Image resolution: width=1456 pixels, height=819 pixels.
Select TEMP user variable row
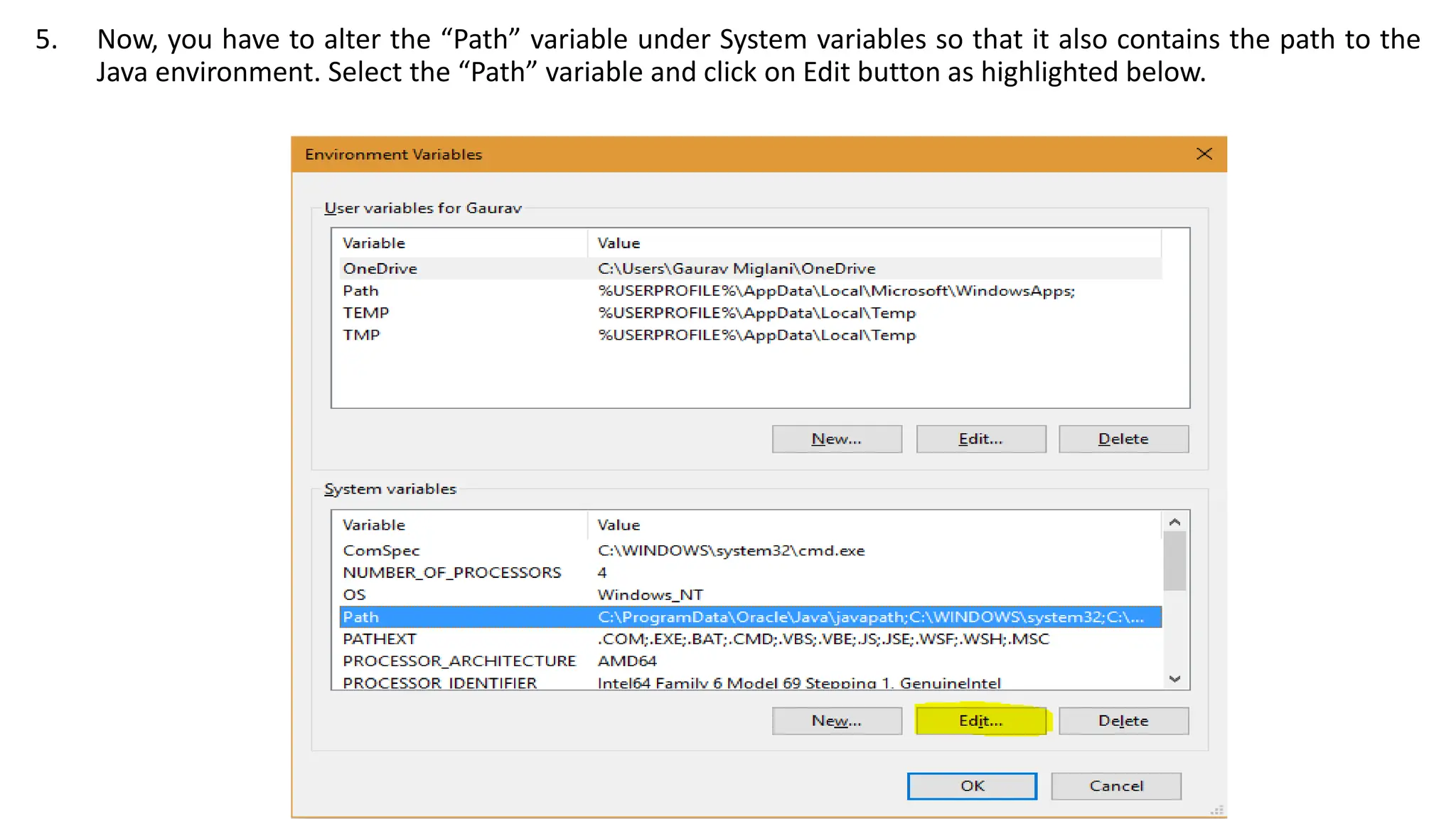pyautogui.click(x=750, y=313)
